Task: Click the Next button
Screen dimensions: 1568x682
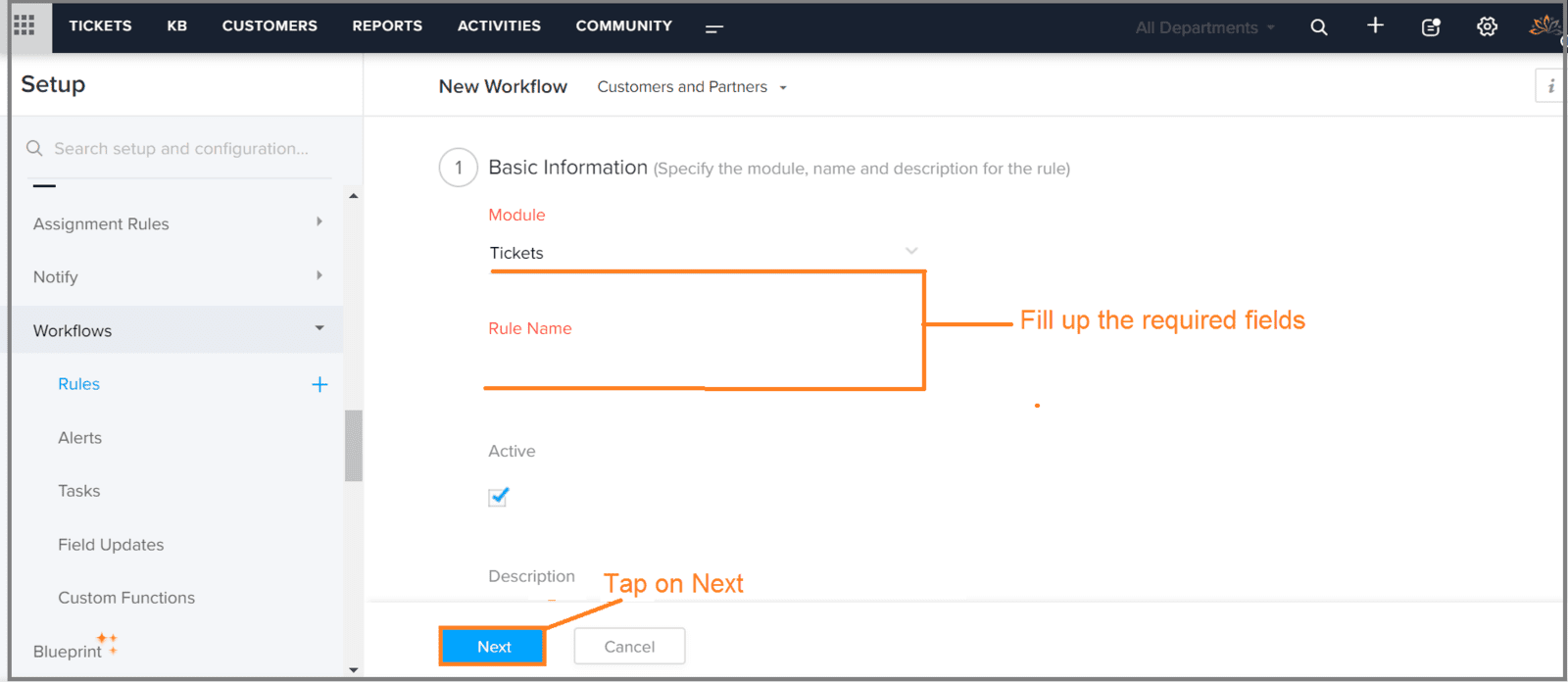Action: pos(493,647)
